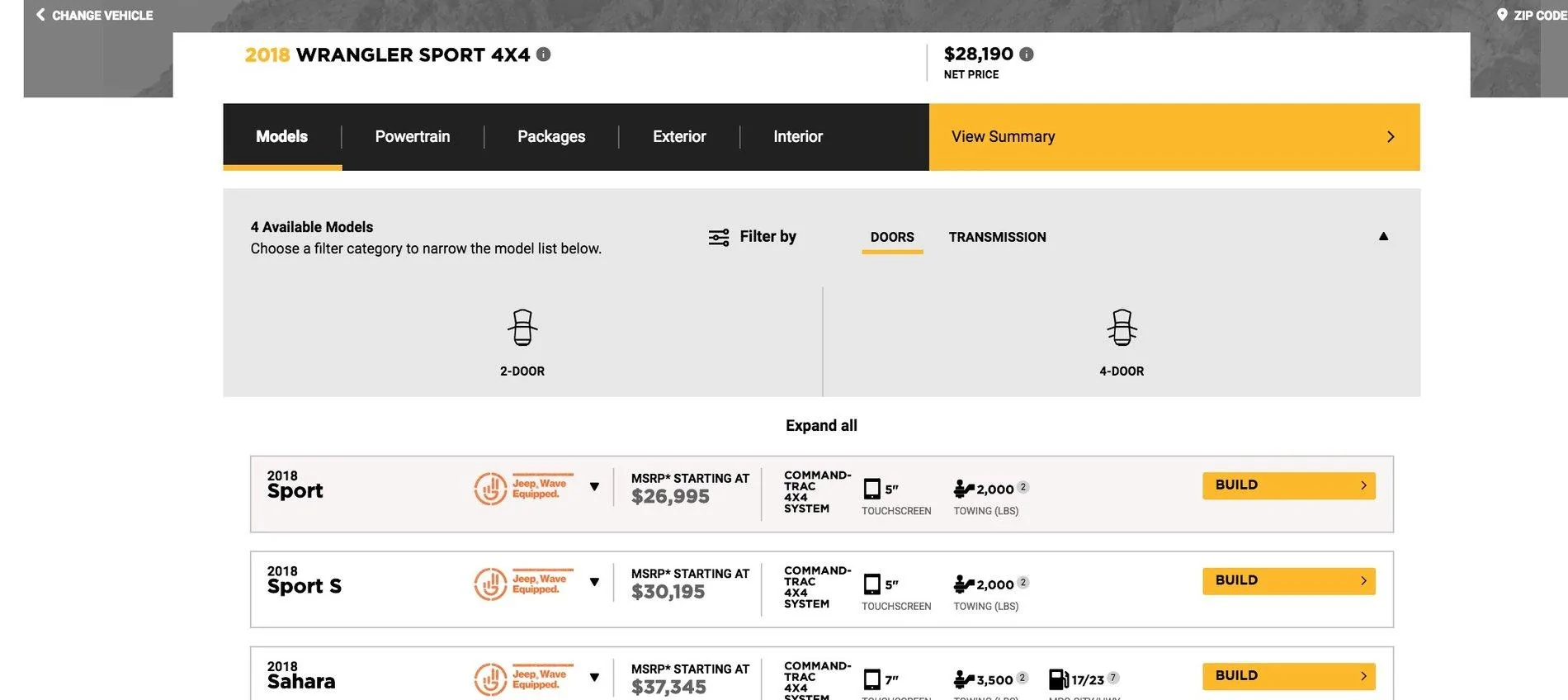Switch to the Models tab
Viewport: 1568px width, 700px height.
(282, 137)
